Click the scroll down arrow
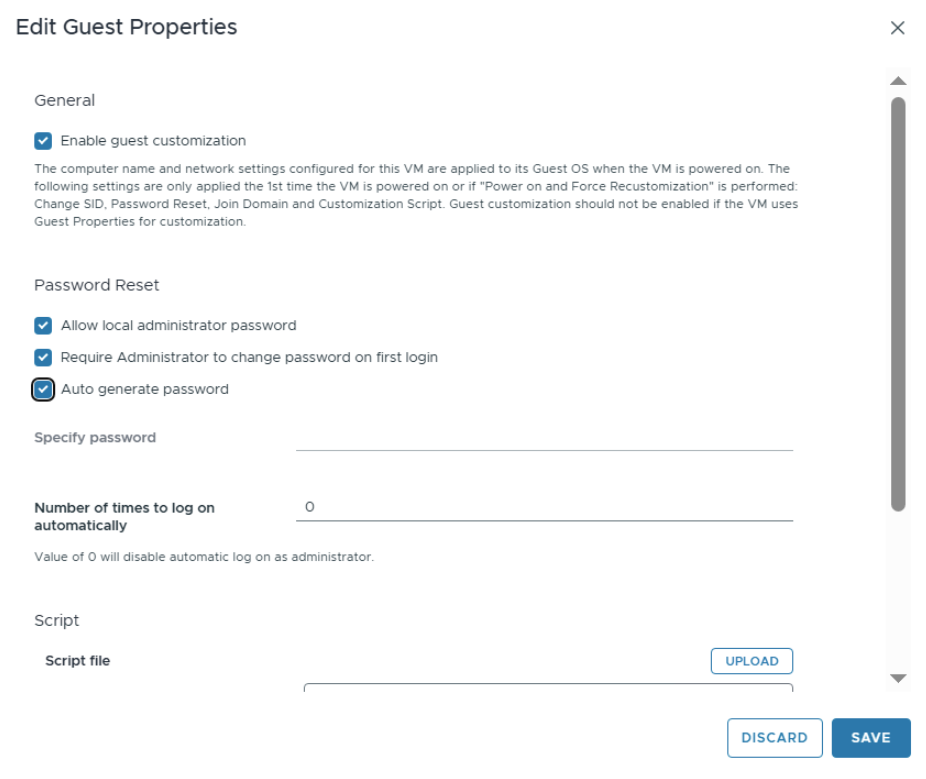 pyautogui.click(x=897, y=678)
